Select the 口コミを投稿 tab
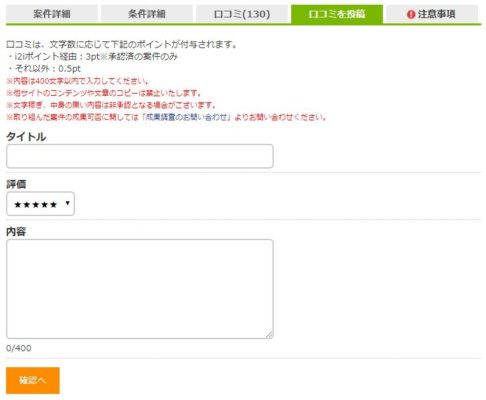The image size is (486, 400). point(337,14)
